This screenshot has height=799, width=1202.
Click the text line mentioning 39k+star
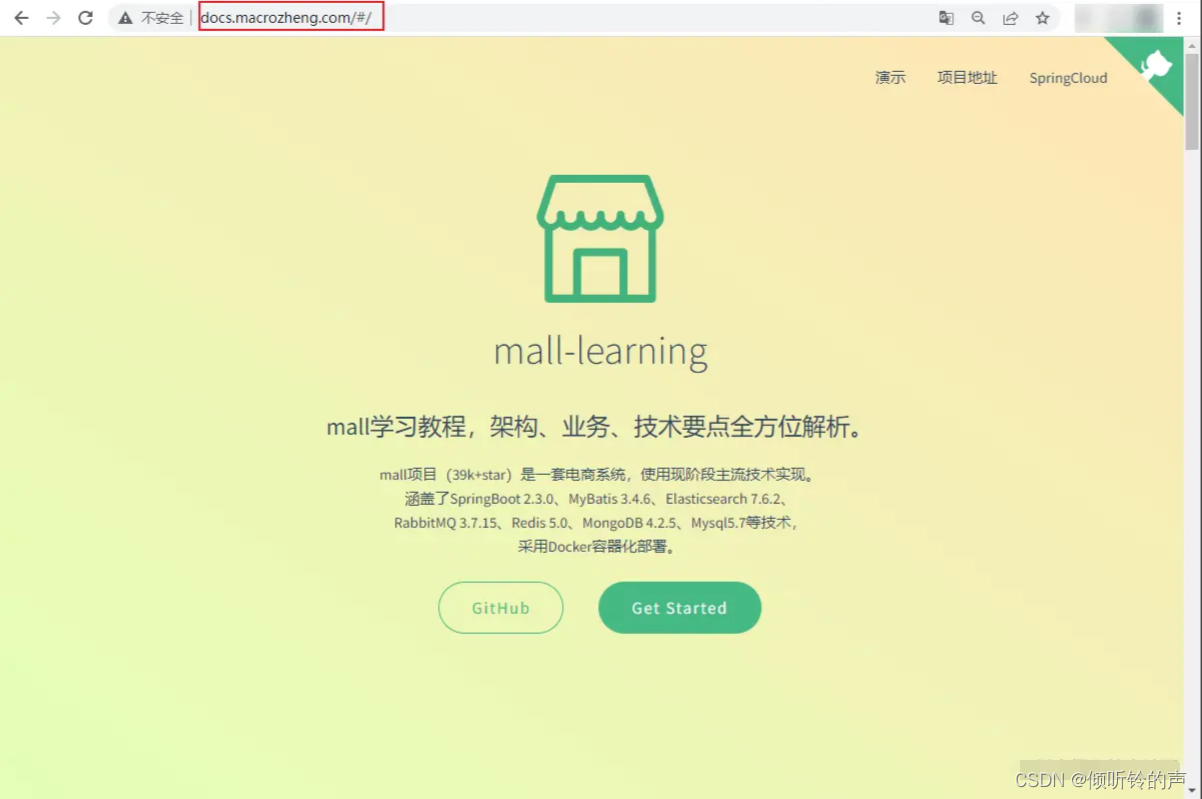(x=598, y=474)
